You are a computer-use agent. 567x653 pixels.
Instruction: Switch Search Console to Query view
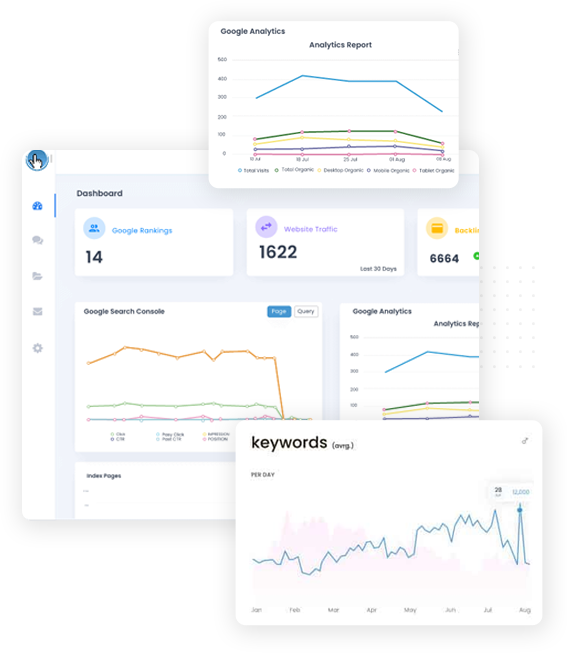pyautogui.click(x=306, y=312)
